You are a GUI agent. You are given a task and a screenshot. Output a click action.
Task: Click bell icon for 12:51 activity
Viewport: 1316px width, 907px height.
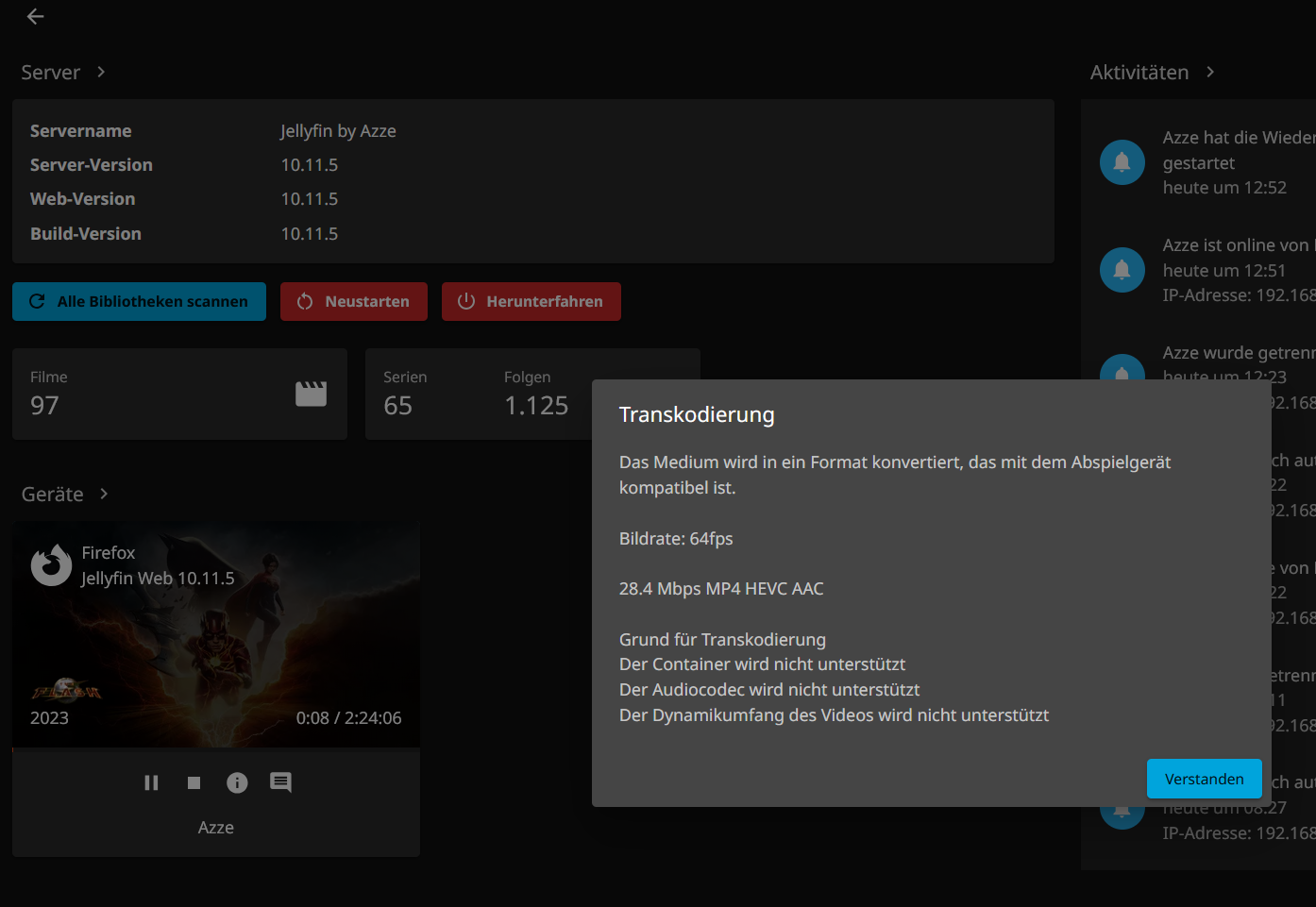tap(1122, 270)
